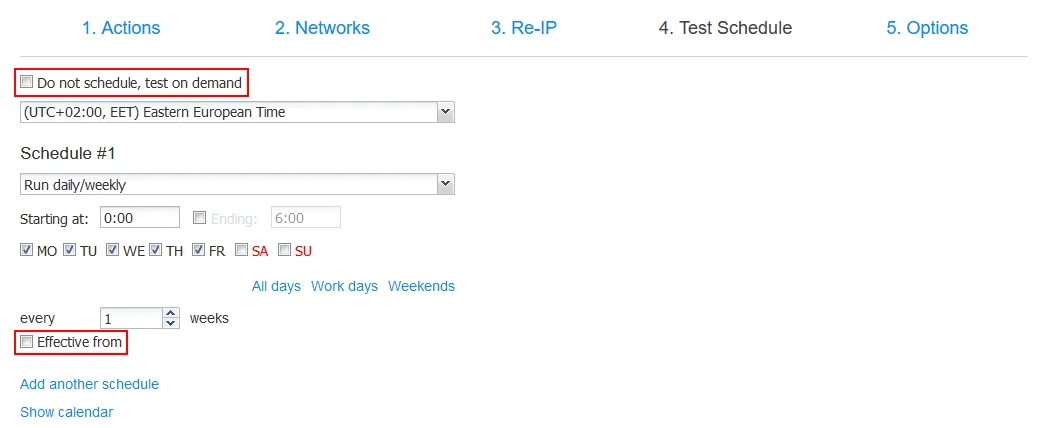Select the 'All days' shortcut link
This screenshot has width=1048, height=428.
click(x=276, y=286)
